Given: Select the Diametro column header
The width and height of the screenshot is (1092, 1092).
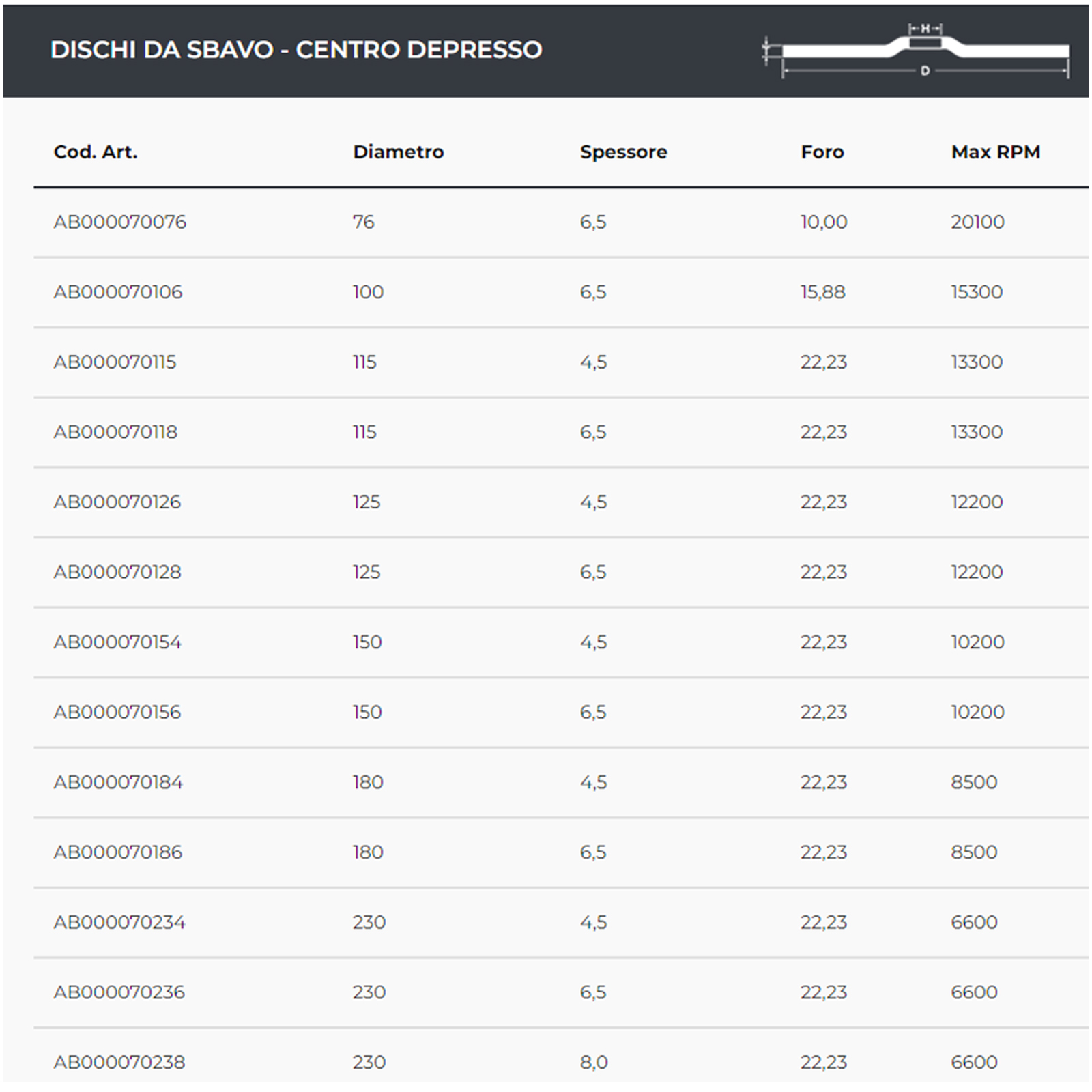Looking at the screenshot, I should (398, 152).
